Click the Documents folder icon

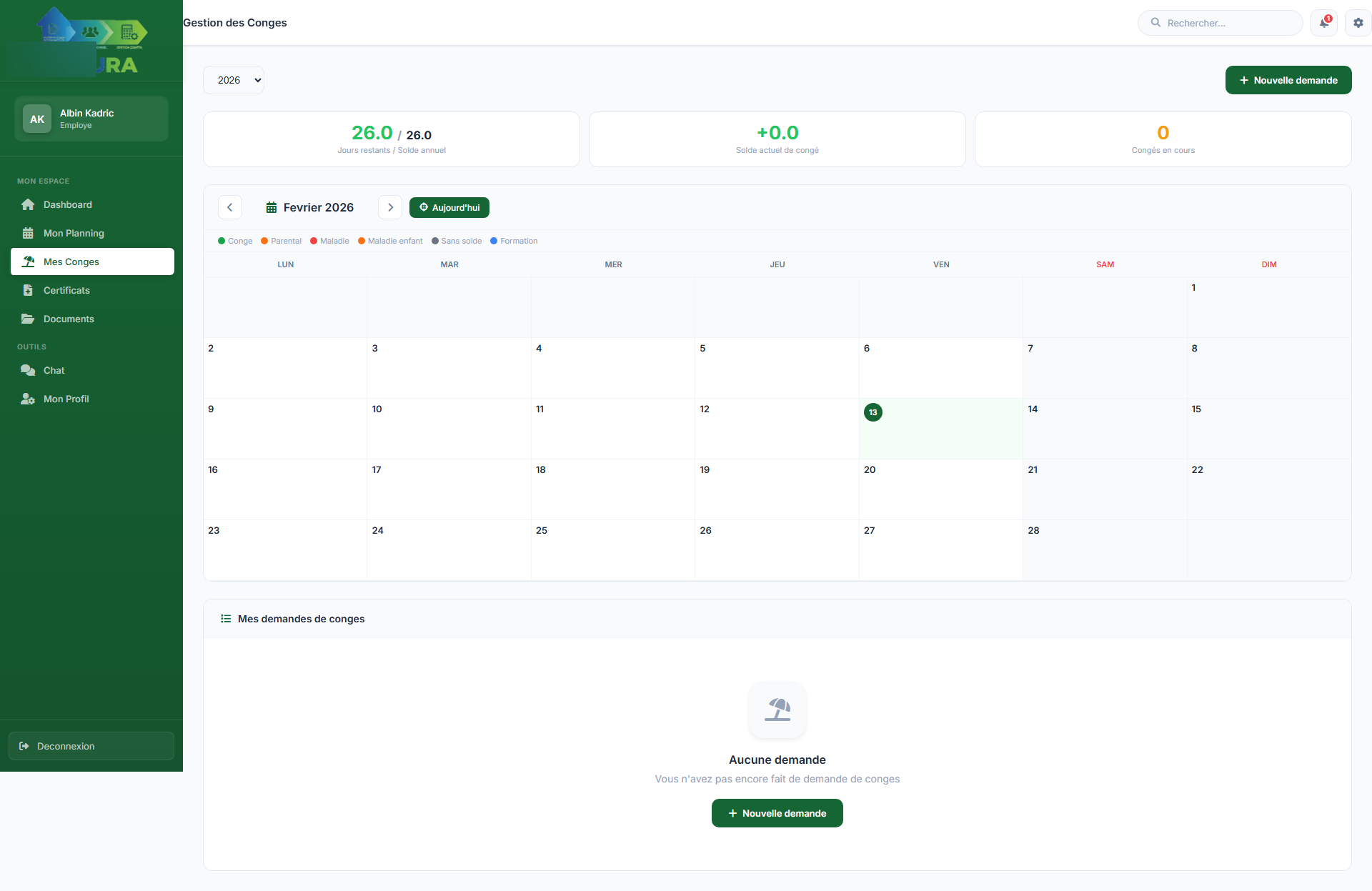click(x=28, y=319)
